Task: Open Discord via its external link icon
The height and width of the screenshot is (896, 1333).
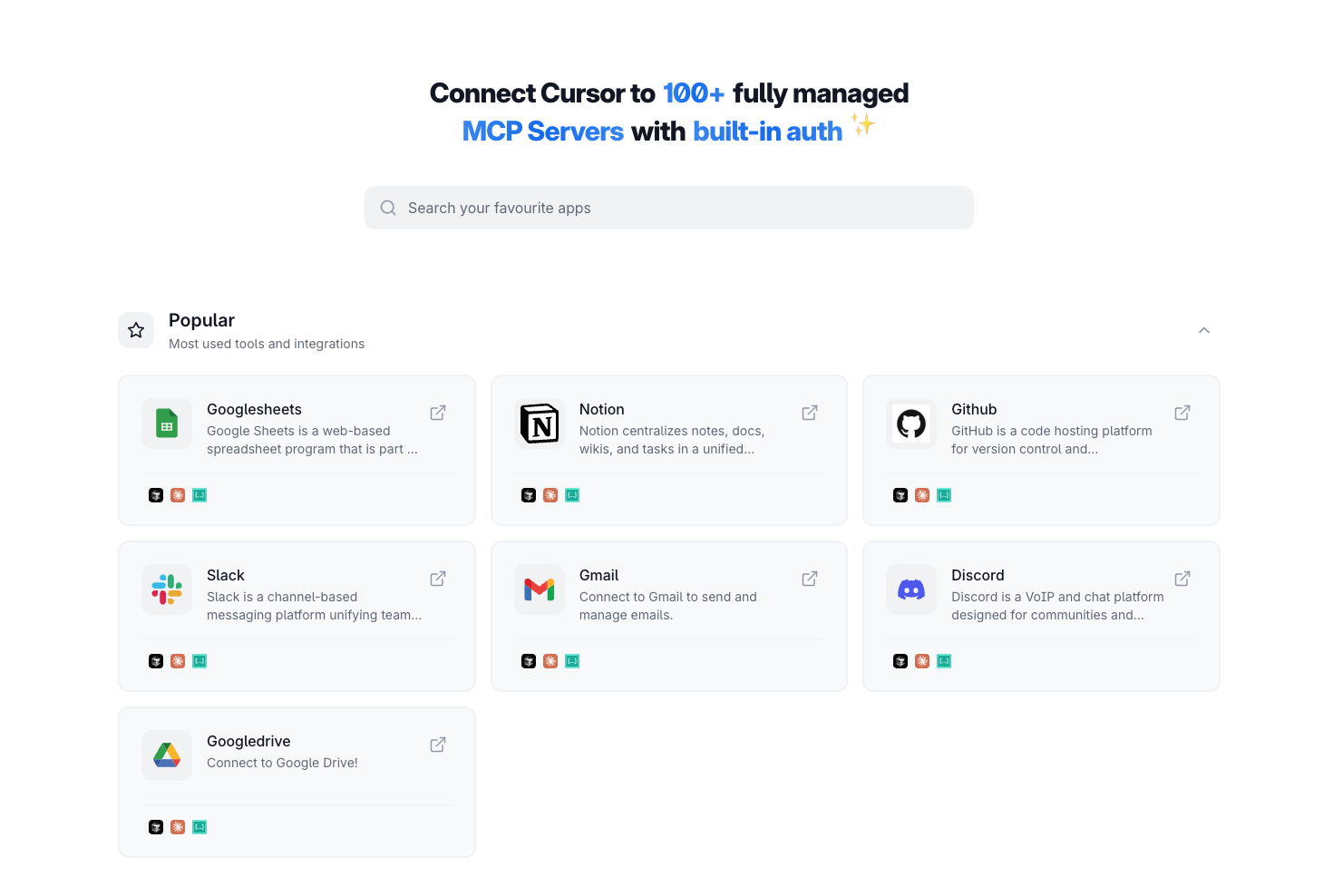Action: pyautogui.click(x=1182, y=579)
